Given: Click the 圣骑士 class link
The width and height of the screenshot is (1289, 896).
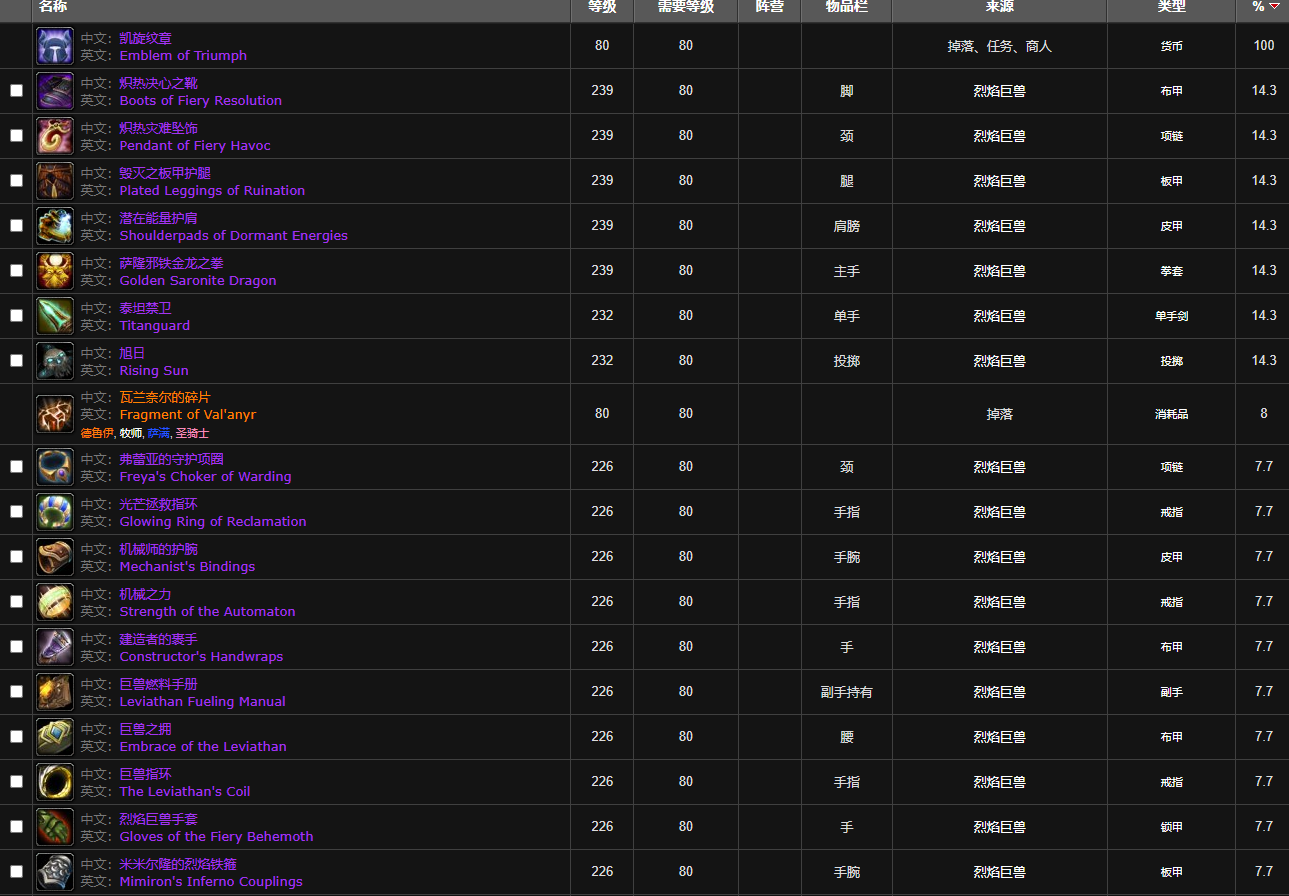Looking at the screenshot, I should tap(192, 433).
